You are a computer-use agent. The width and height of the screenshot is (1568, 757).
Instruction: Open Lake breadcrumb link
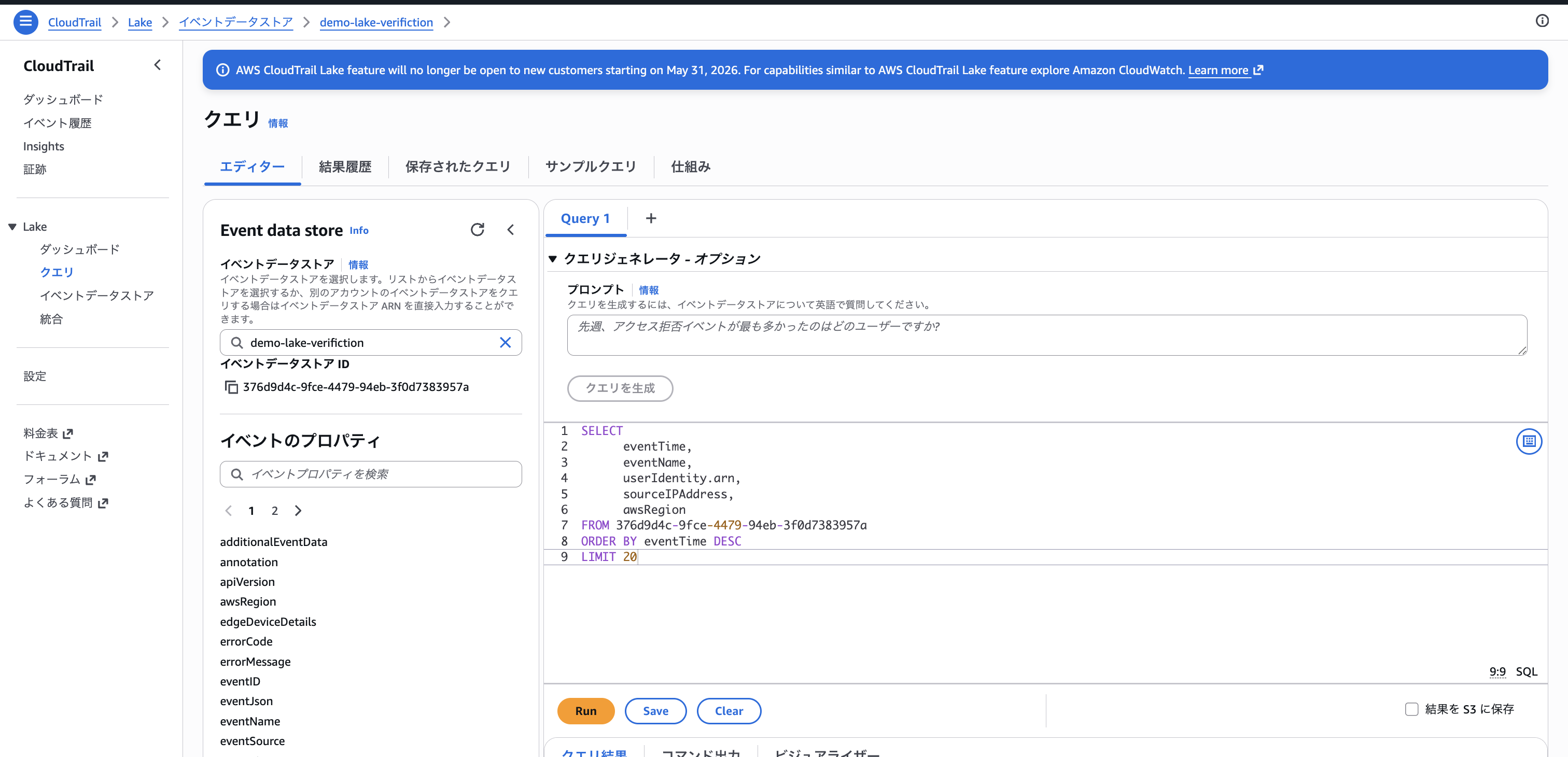(x=140, y=22)
